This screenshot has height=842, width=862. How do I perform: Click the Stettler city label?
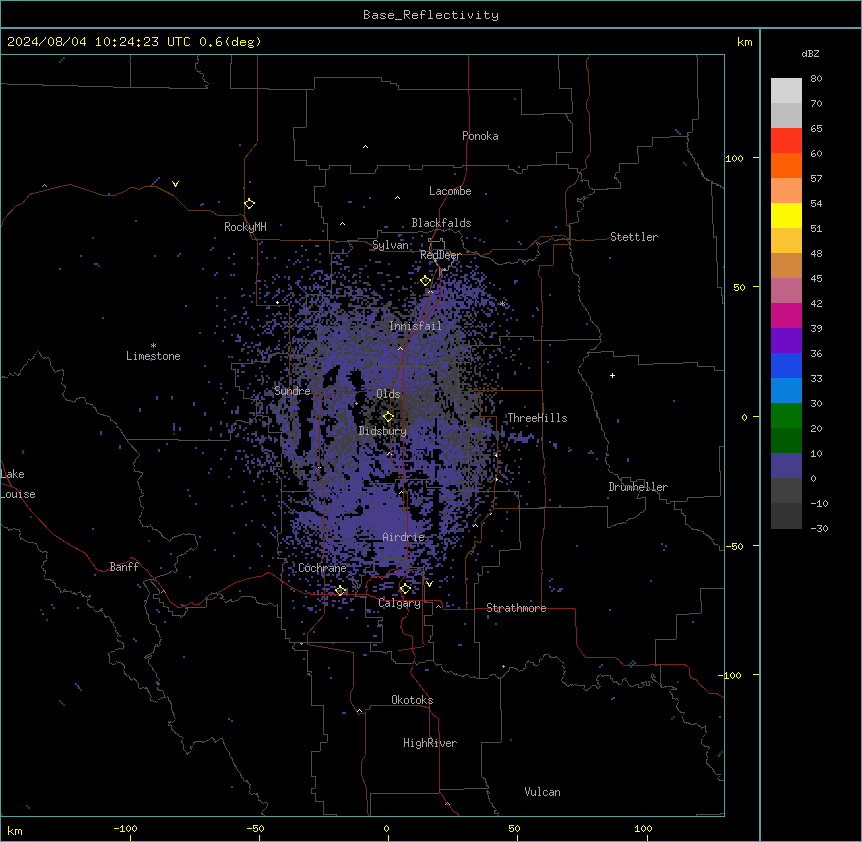click(634, 237)
